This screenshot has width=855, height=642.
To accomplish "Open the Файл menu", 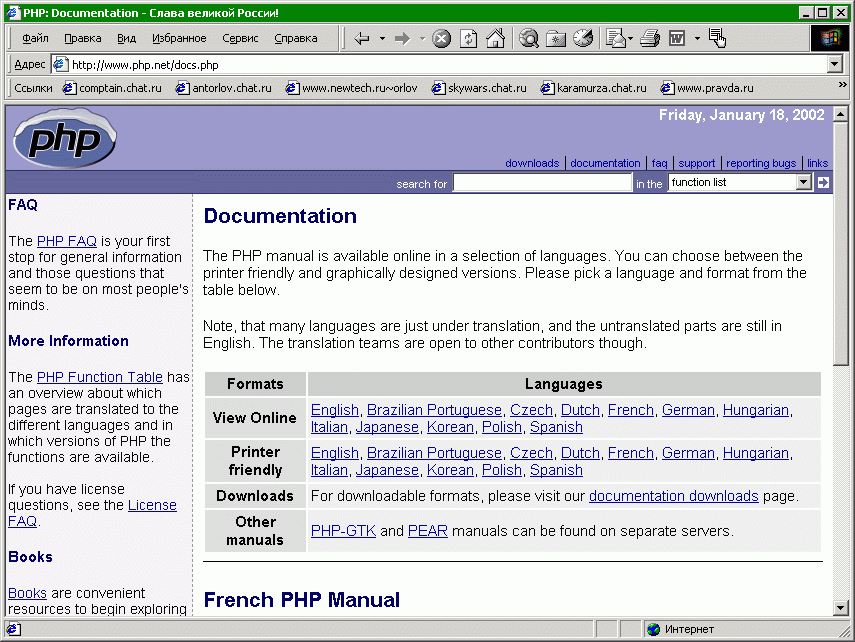I will pos(35,38).
